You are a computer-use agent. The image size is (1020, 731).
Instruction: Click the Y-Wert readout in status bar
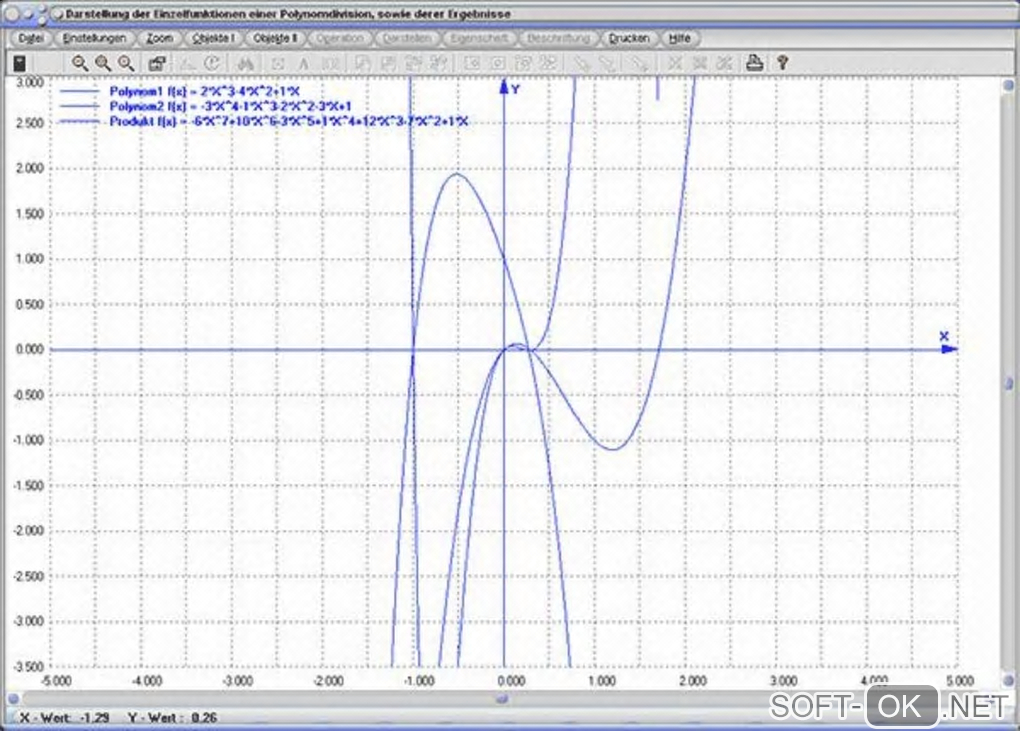pyautogui.click(x=172, y=717)
